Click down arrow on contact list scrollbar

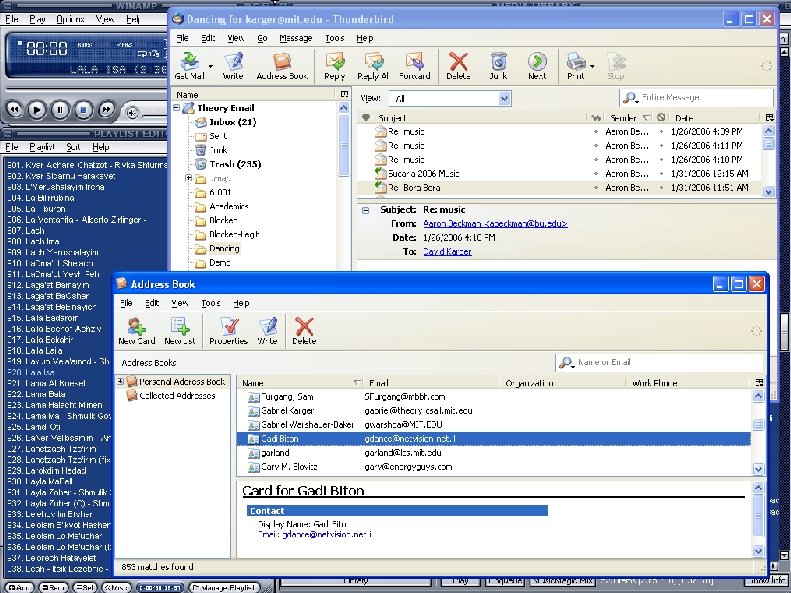tap(758, 468)
